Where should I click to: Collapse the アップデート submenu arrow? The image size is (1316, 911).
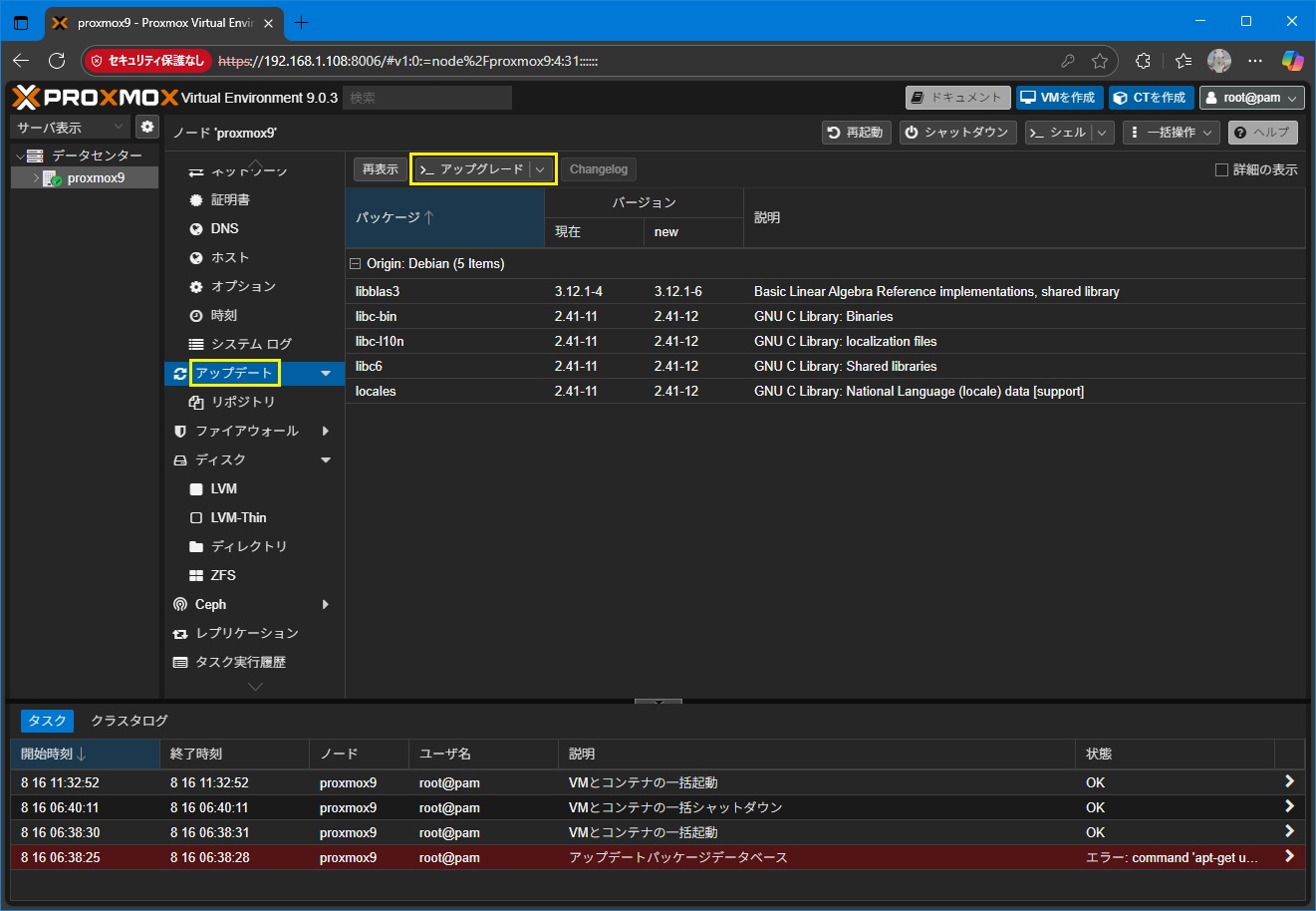coord(326,373)
